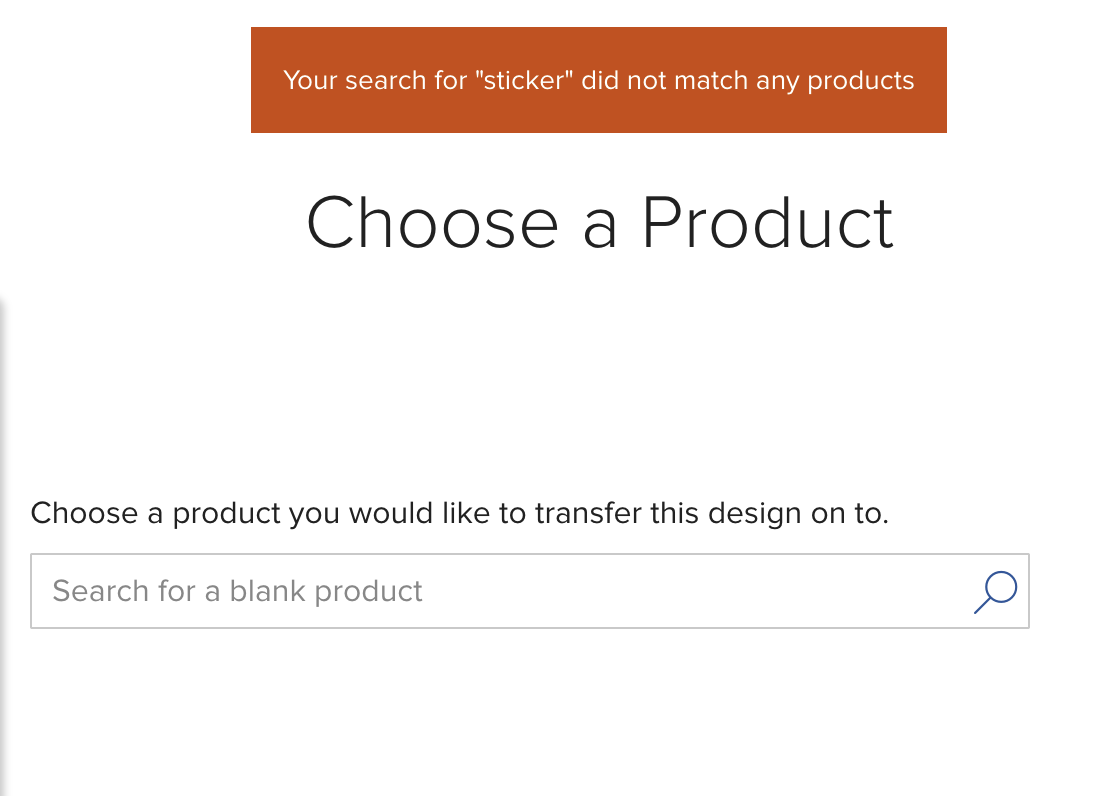
Task: Submit search using the blue magnifier icon
Action: point(995,592)
